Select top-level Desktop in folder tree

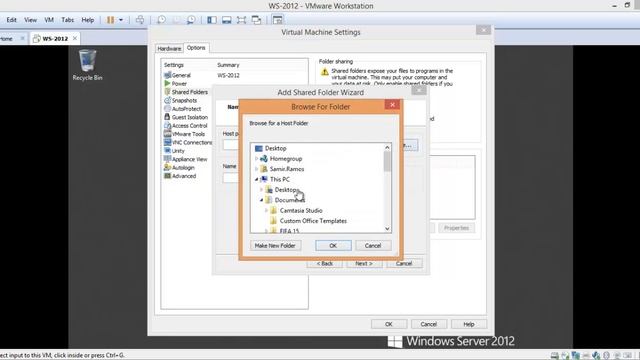(271, 148)
